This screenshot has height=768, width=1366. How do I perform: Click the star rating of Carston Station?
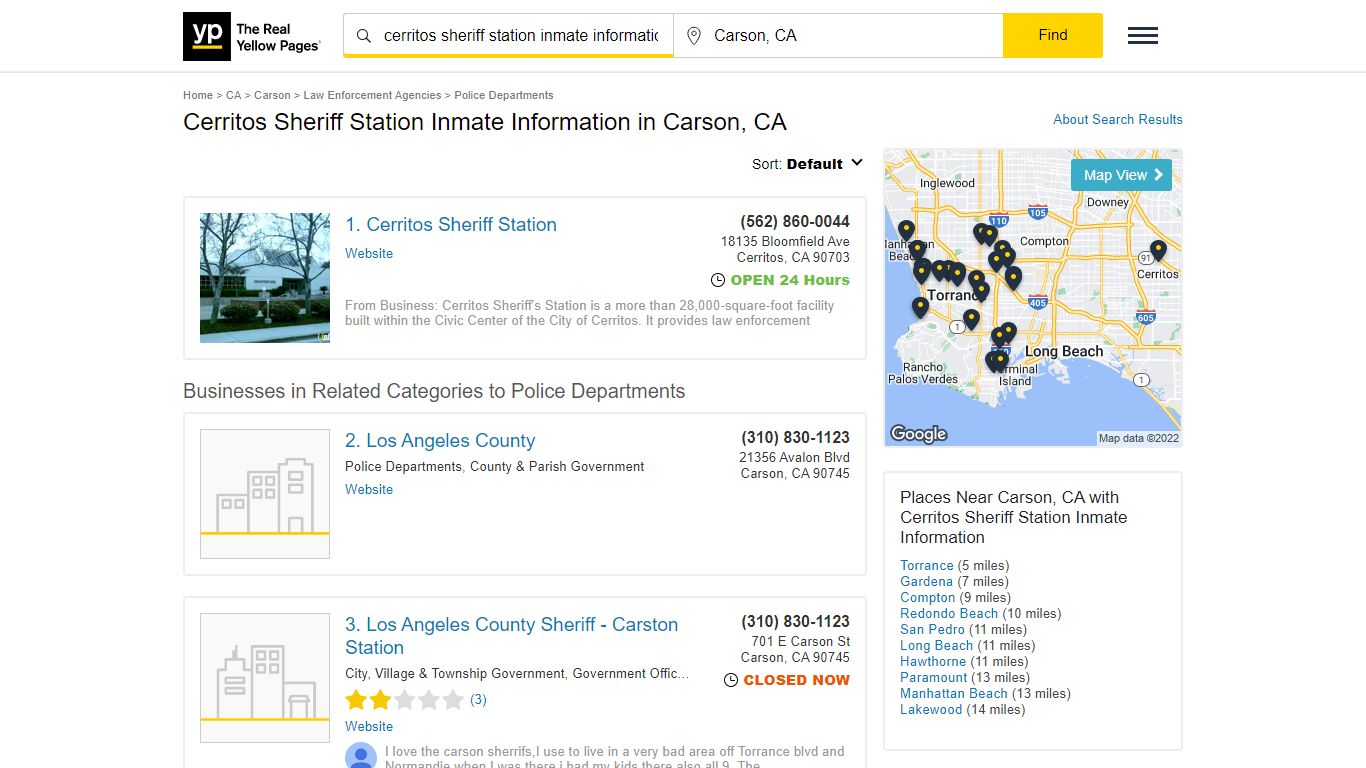tap(404, 700)
